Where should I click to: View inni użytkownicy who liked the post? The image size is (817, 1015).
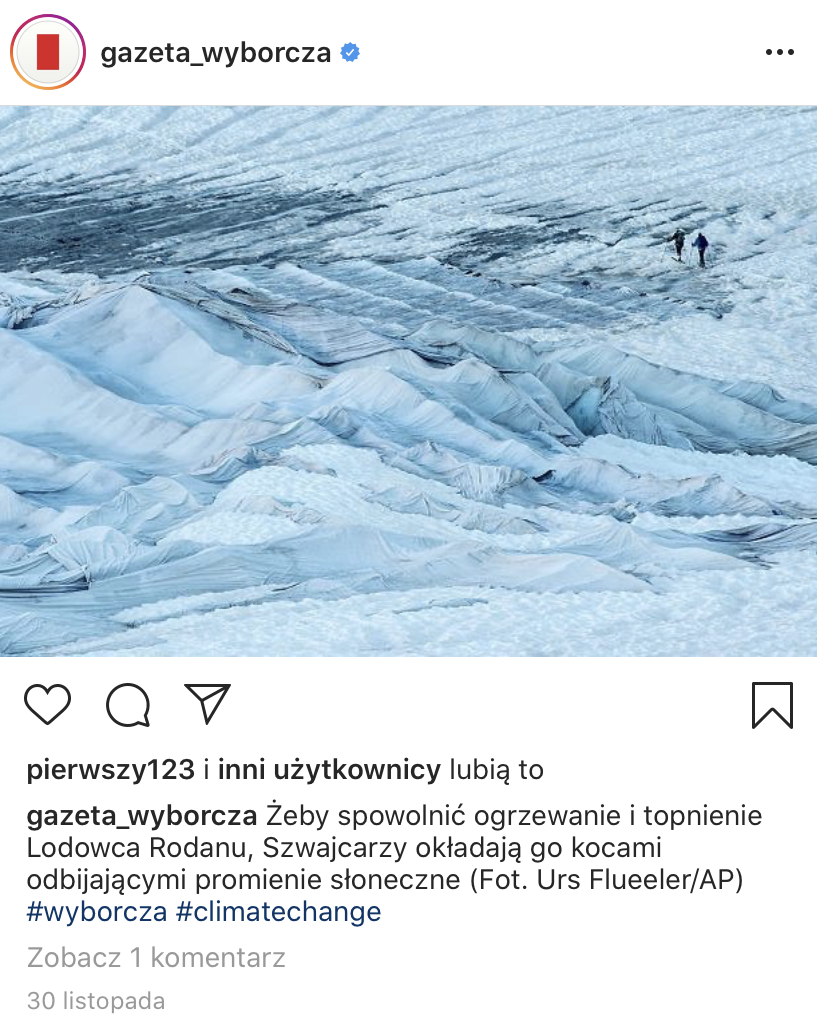pyautogui.click(x=329, y=770)
